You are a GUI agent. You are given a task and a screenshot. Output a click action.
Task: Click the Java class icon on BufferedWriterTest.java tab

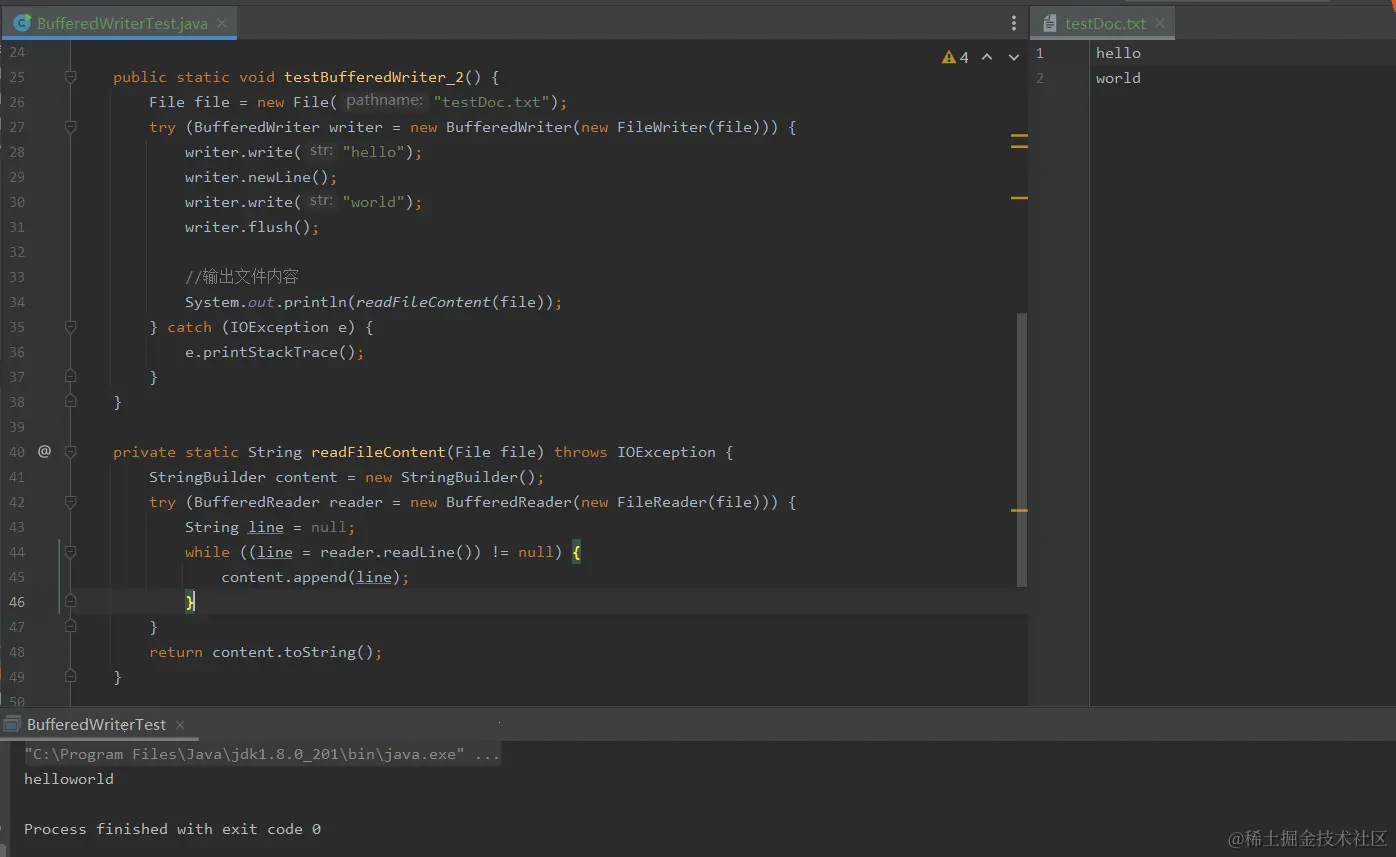(x=22, y=22)
